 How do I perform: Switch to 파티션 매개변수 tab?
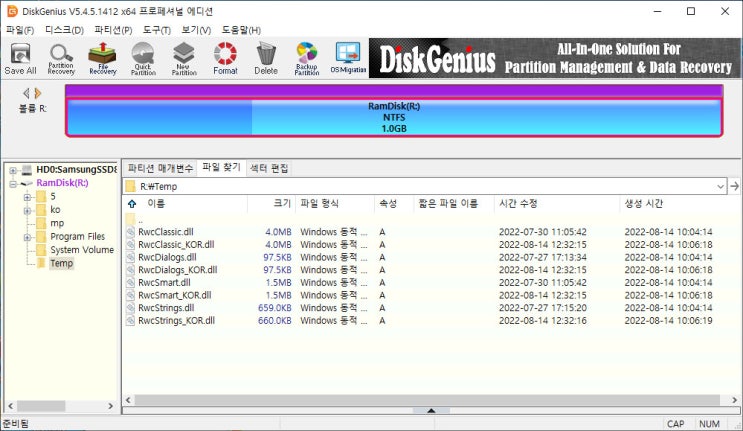[x=160, y=168]
